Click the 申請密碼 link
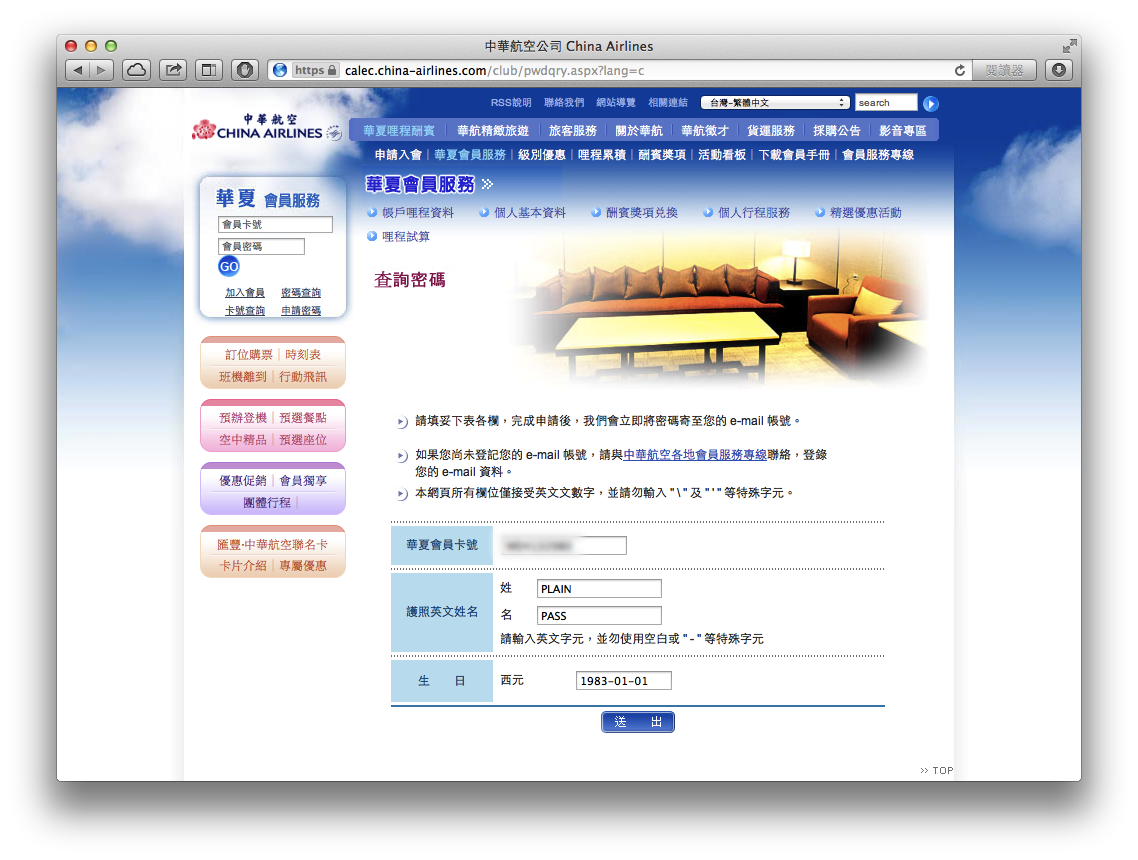Viewport: 1138px width, 860px height. (300, 311)
